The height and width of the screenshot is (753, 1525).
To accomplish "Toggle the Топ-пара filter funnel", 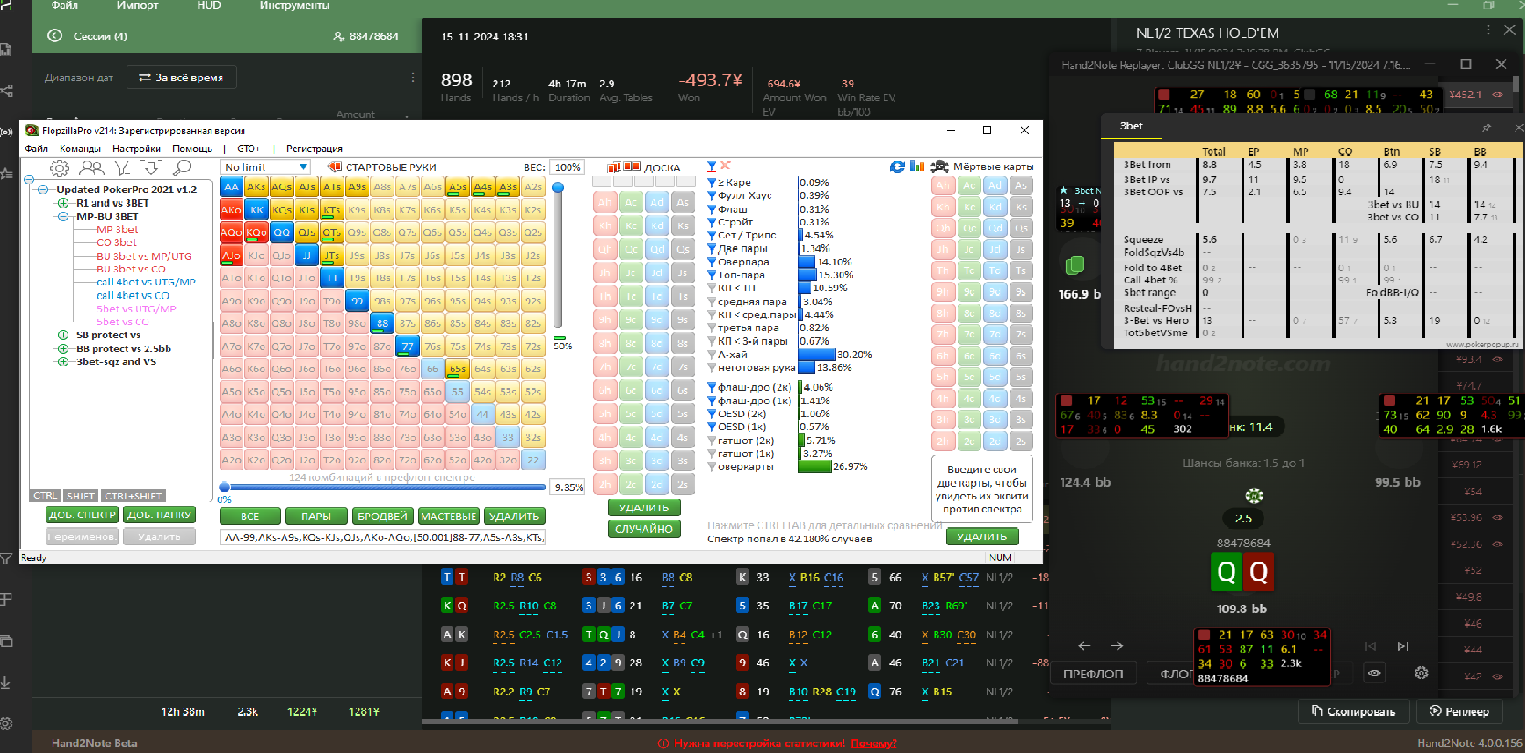I will 712,275.
